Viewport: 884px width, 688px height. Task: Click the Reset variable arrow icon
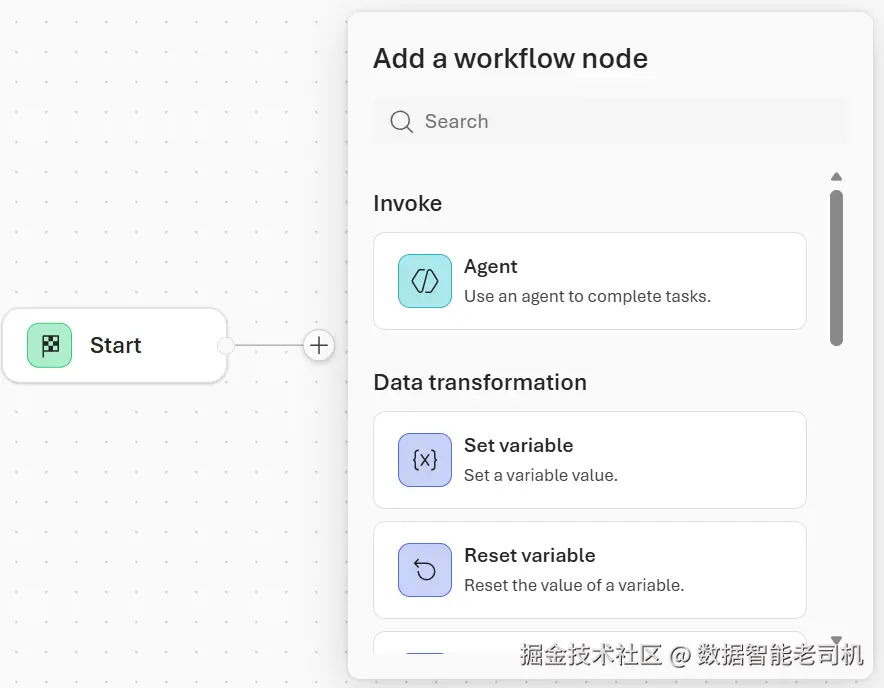(x=425, y=570)
